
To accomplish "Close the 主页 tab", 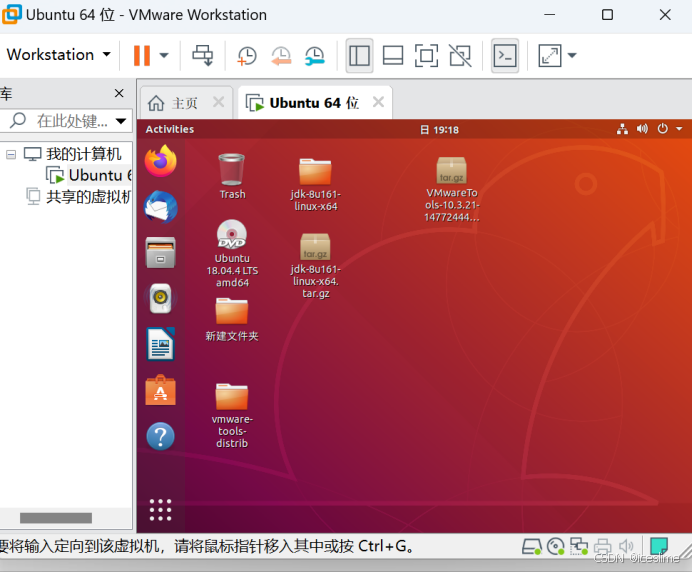I will 218,102.
